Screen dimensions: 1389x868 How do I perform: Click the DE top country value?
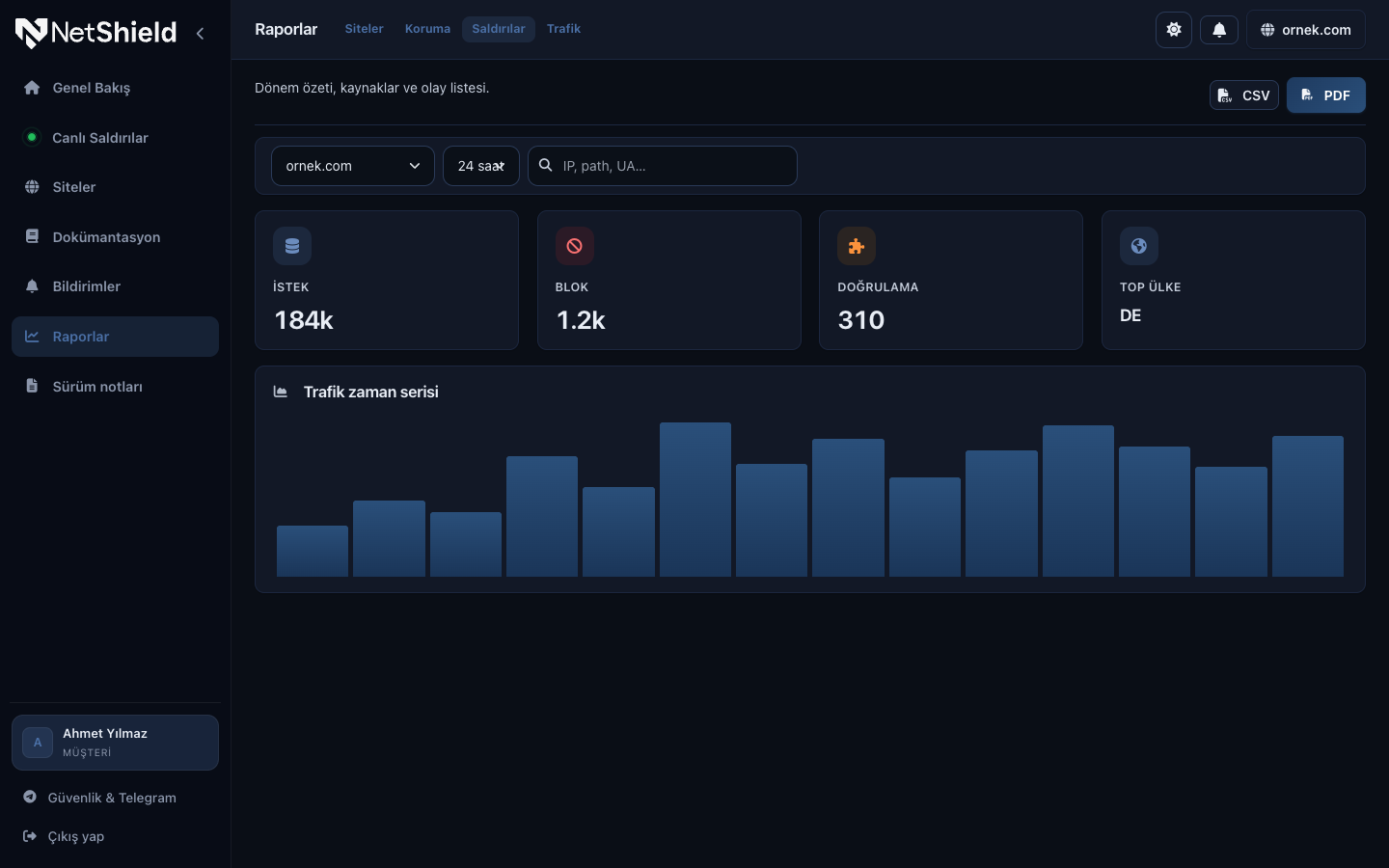click(1130, 315)
